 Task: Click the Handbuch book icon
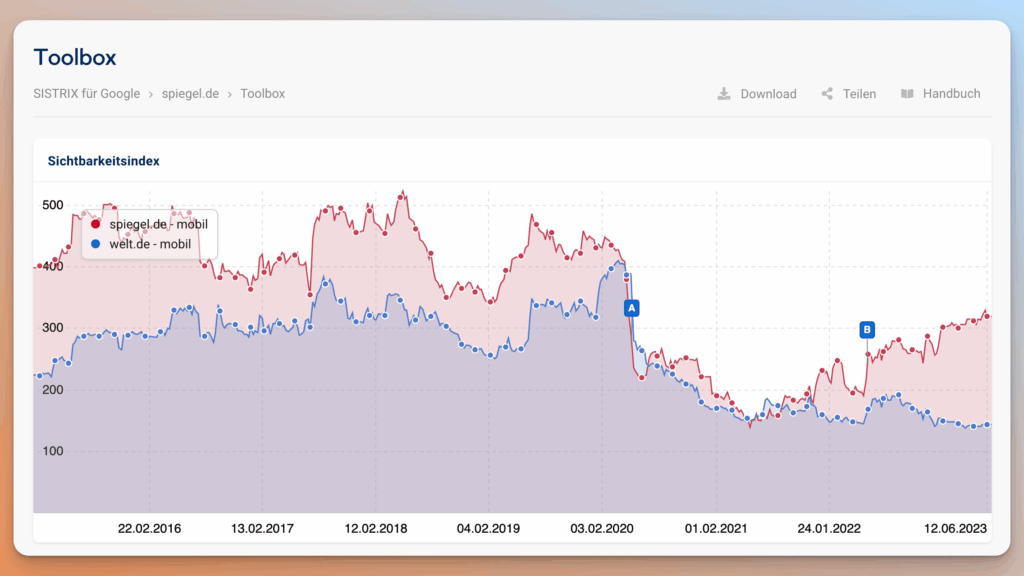coord(907,94)
